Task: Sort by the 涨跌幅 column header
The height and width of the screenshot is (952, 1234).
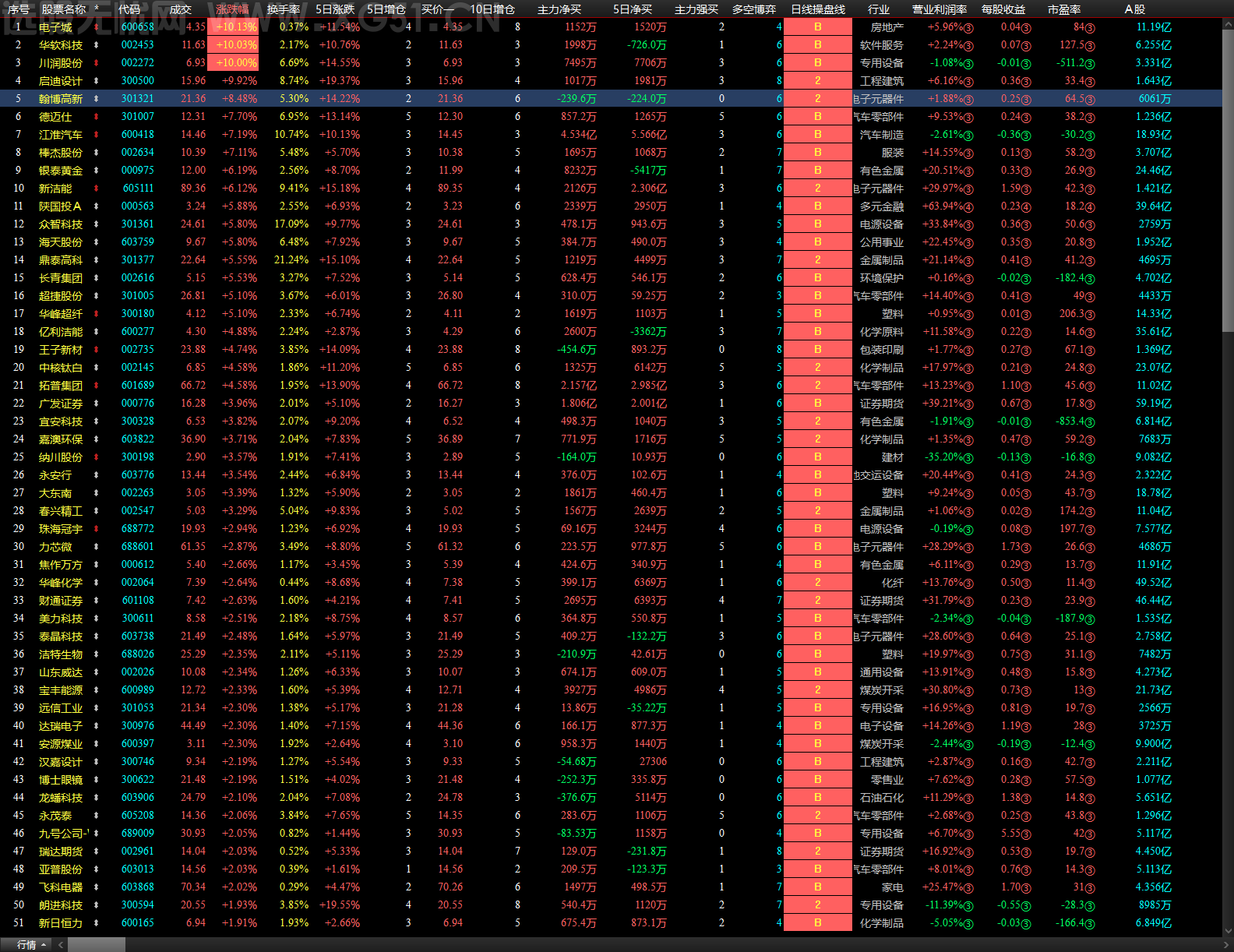Action: 233,9
